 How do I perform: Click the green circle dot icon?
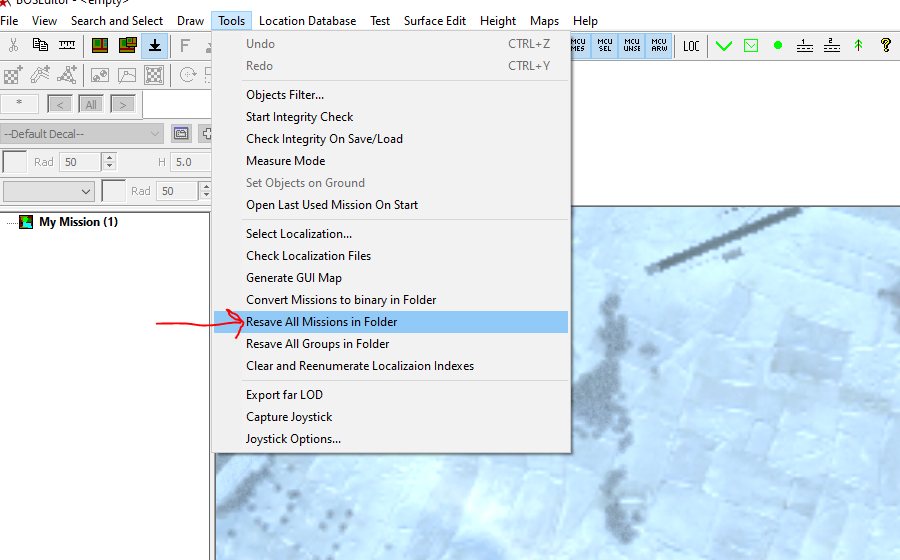click(x=777, y=45)
